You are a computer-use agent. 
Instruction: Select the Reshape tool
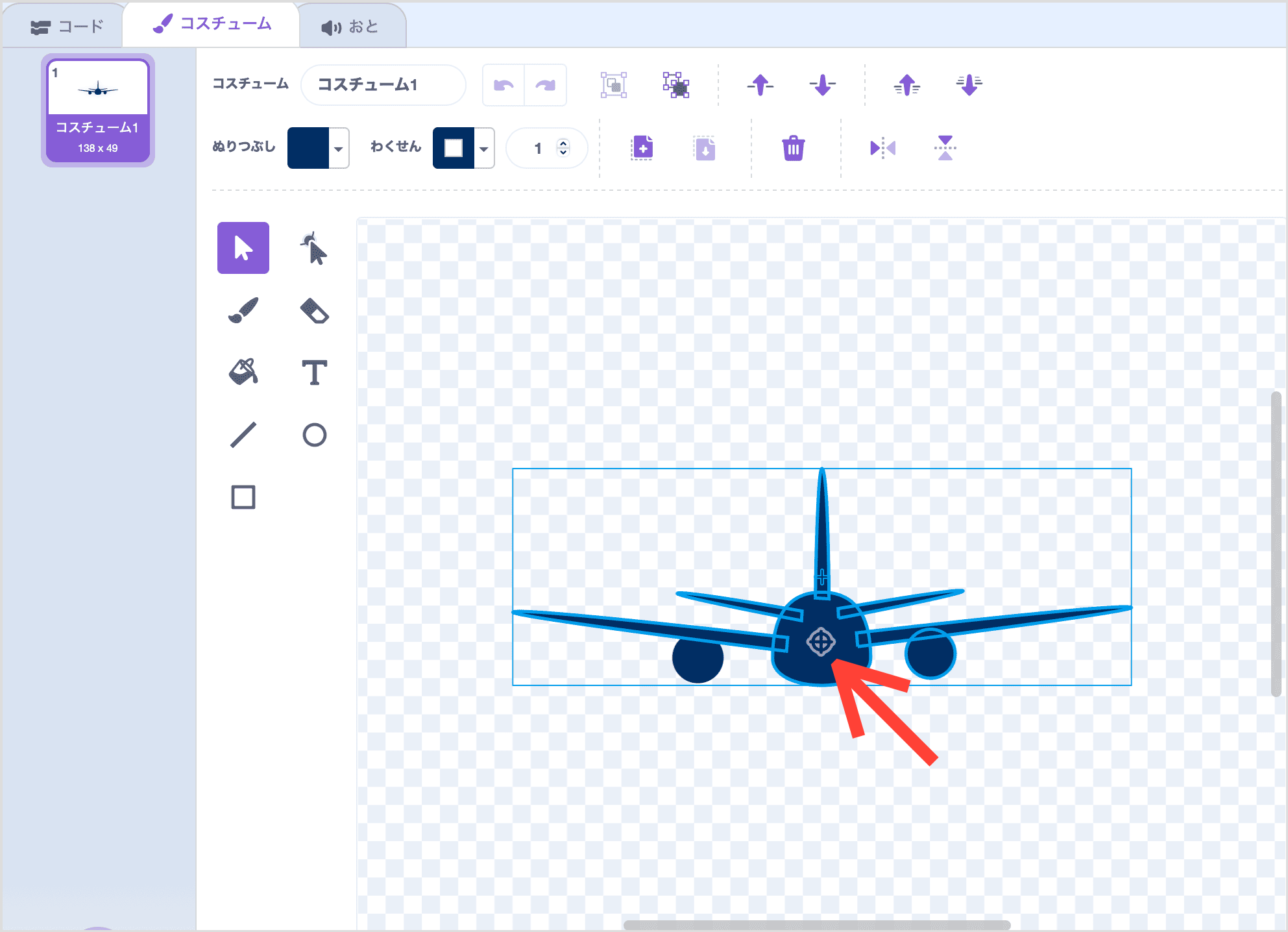pos(314,249)
